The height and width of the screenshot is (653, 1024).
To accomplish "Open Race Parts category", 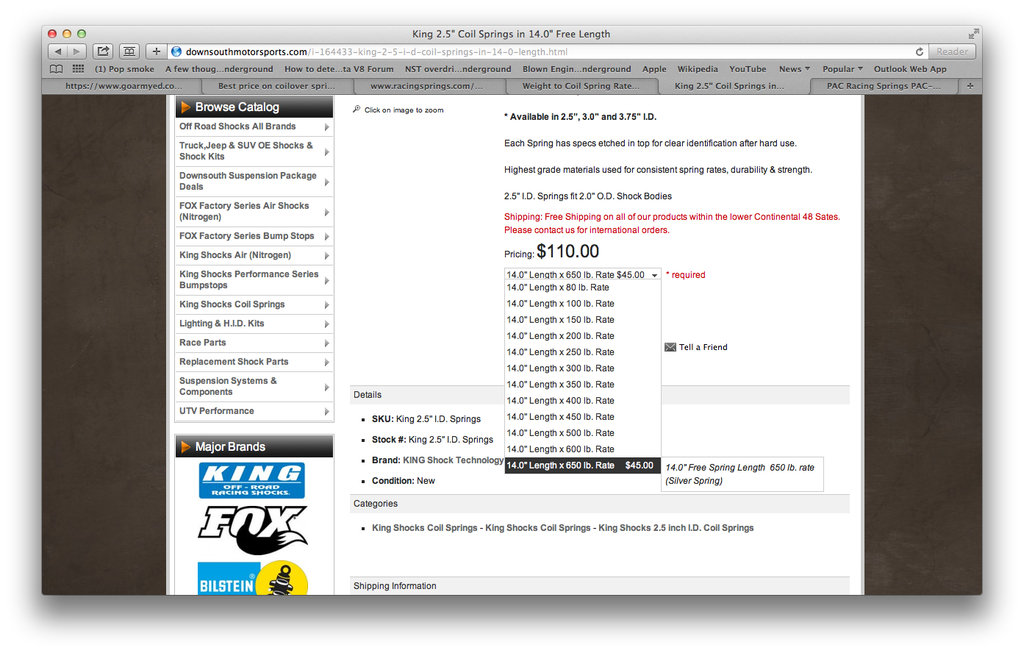I will 254,343.
